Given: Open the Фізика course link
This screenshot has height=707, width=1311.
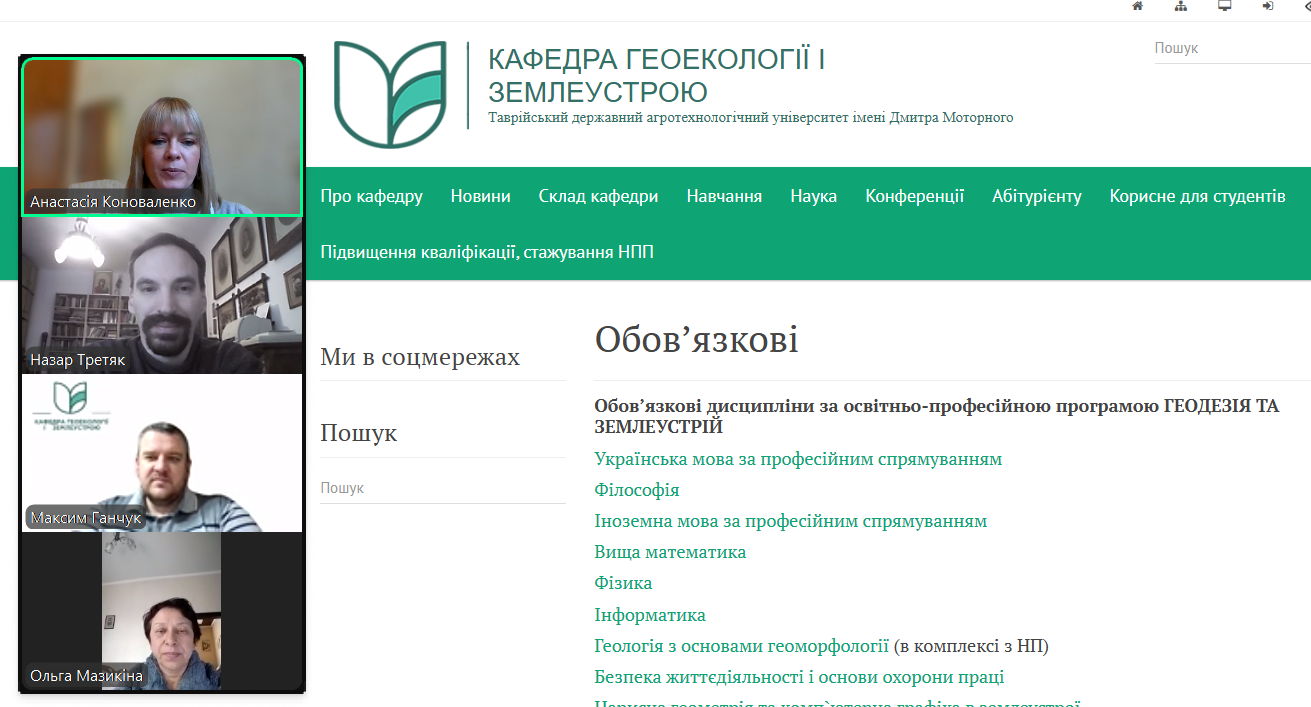Looking at the screenshot, I should 623,583.
